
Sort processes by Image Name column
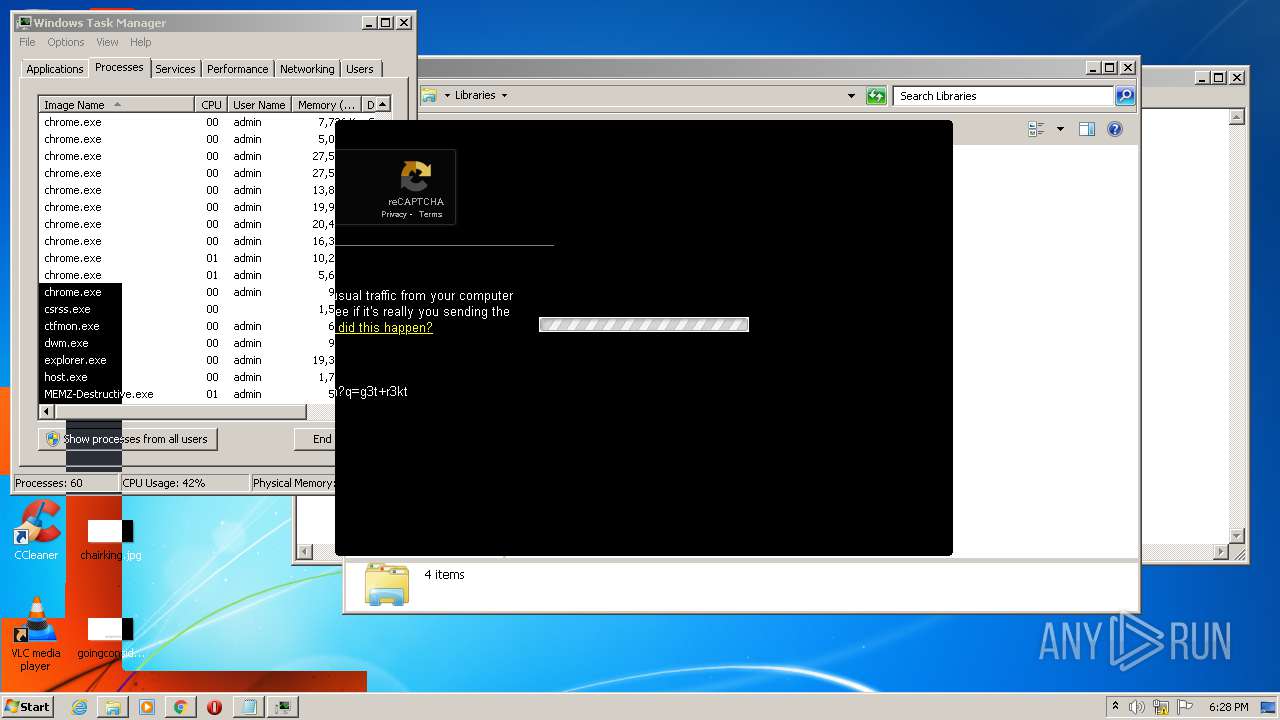117,105
